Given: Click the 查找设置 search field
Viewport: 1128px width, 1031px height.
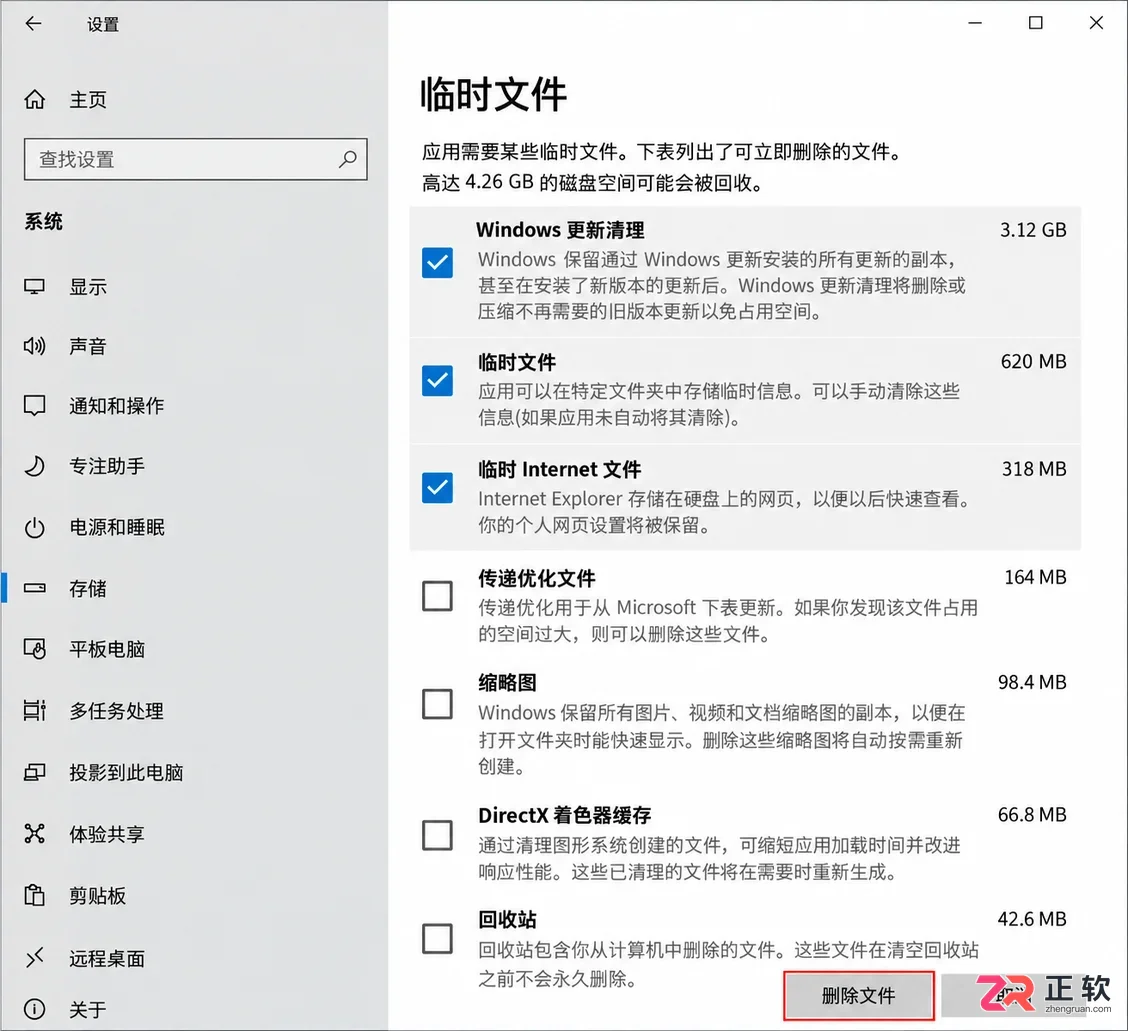Looking at the screenshot, I should tap(196, 159).
